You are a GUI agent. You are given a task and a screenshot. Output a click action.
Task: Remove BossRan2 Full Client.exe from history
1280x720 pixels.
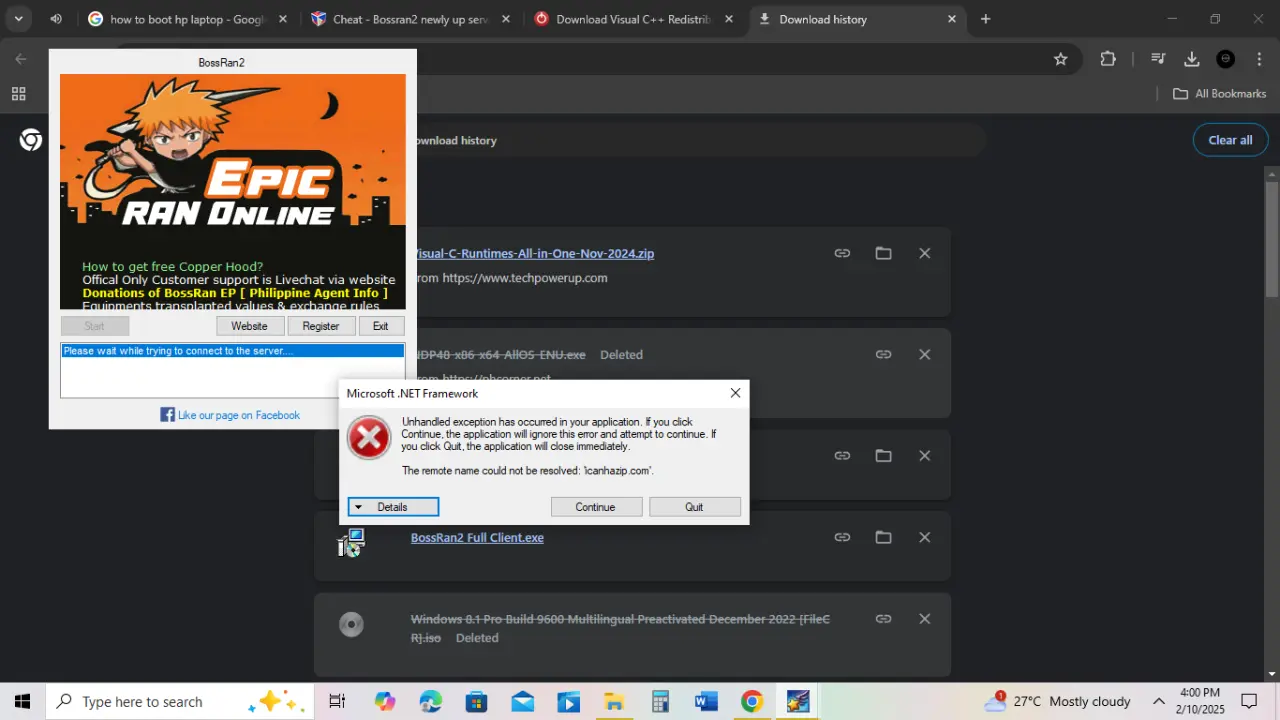pos(925,537)
